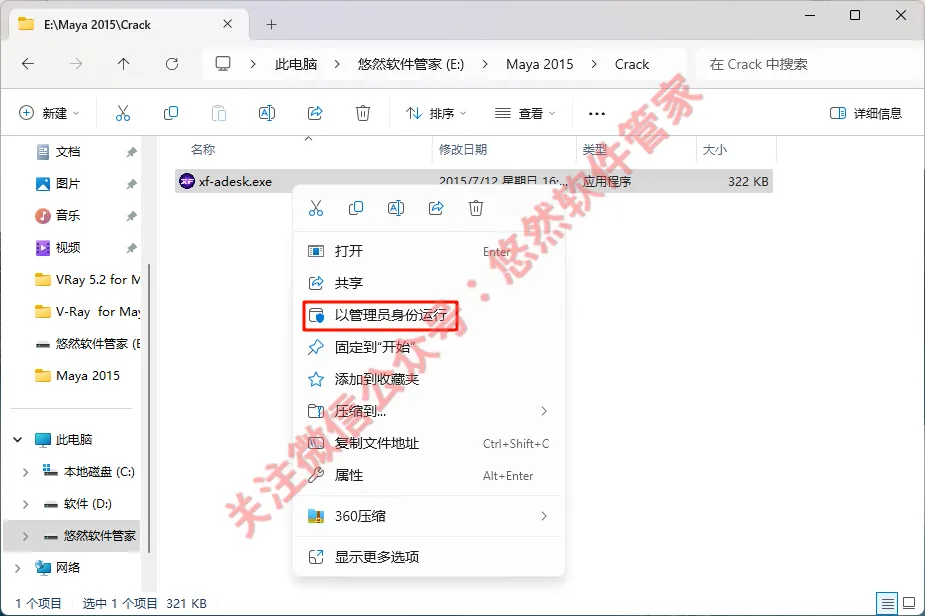Screen dimensions: 925x616
Task: Expand the 360压缩 submenu arrow
Action: point(544,516)
